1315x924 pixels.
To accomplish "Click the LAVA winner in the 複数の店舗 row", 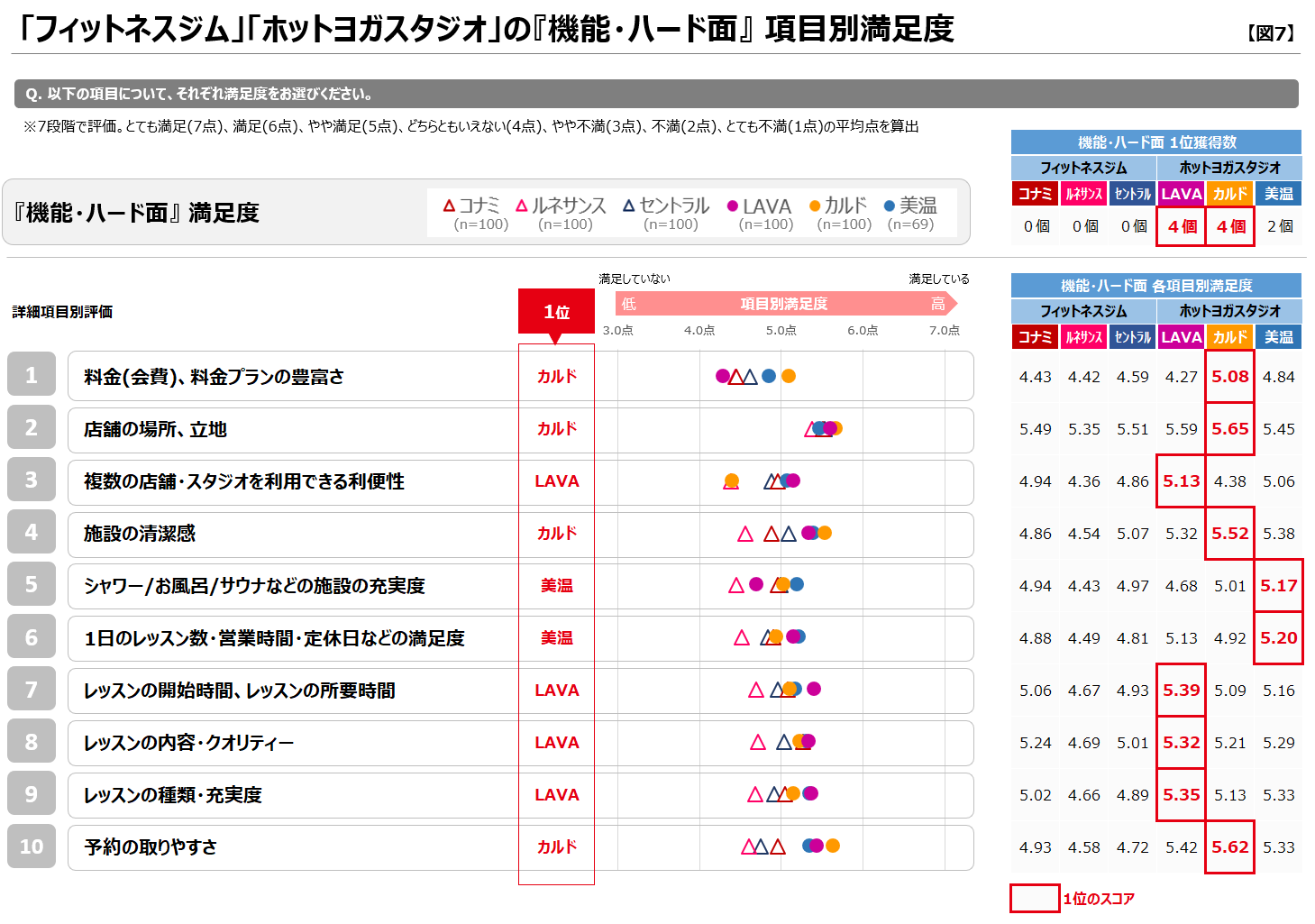I will 556,480.
